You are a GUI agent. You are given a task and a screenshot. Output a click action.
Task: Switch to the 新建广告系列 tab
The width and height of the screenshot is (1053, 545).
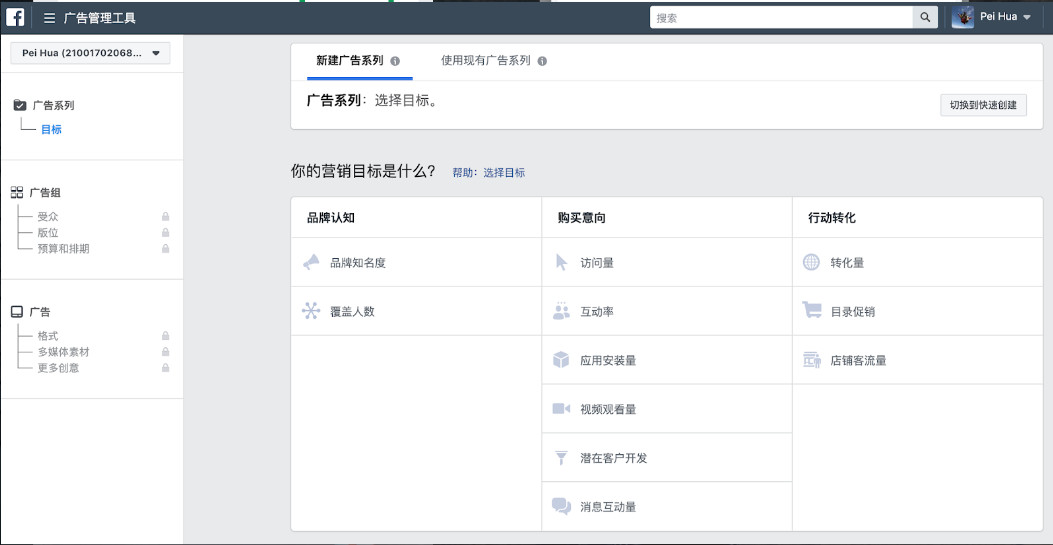coord(350,61)
